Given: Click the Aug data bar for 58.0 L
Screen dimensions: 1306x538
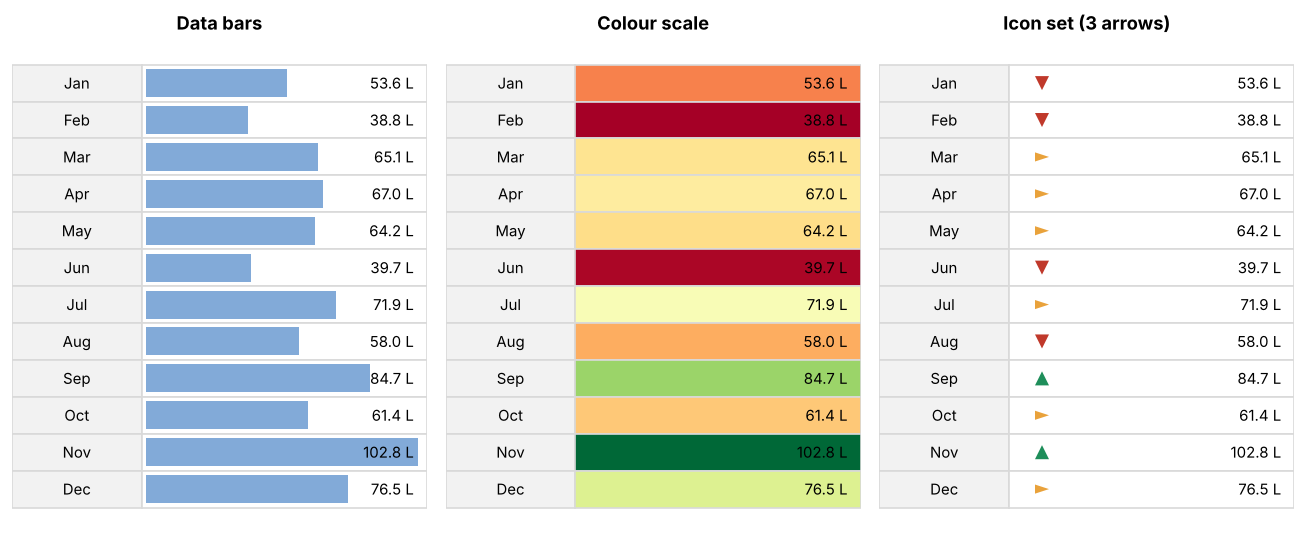Looking at the screenshot, I should [x=222, y=342].
